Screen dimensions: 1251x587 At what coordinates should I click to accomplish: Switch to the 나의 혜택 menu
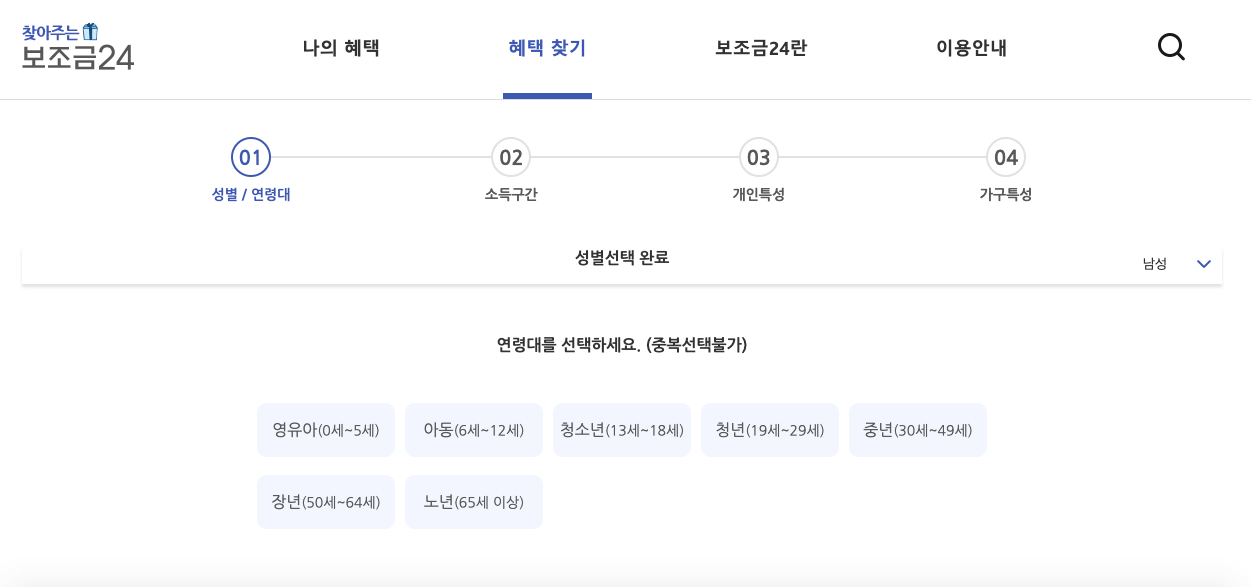pos(340,48)
